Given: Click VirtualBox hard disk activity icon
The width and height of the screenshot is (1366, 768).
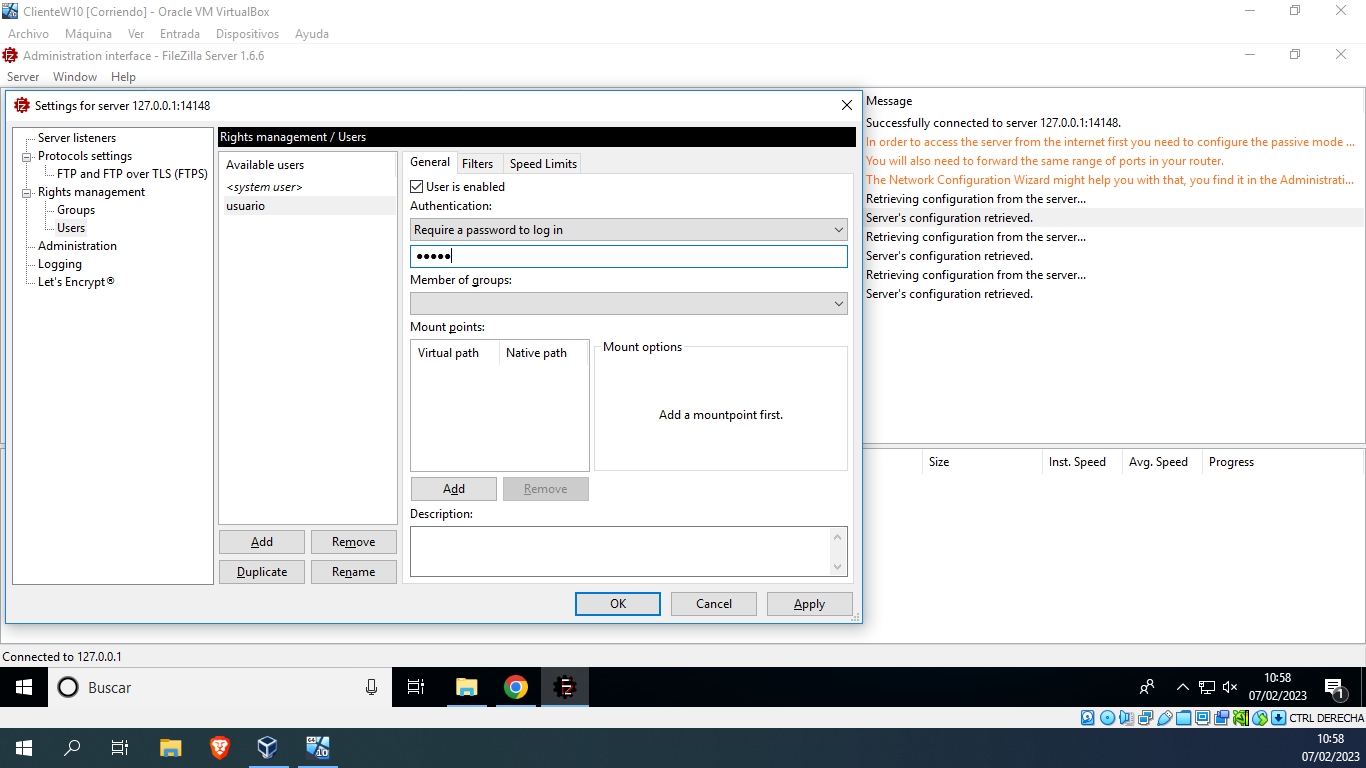Looking at the screenshot, I should 1088,718.
